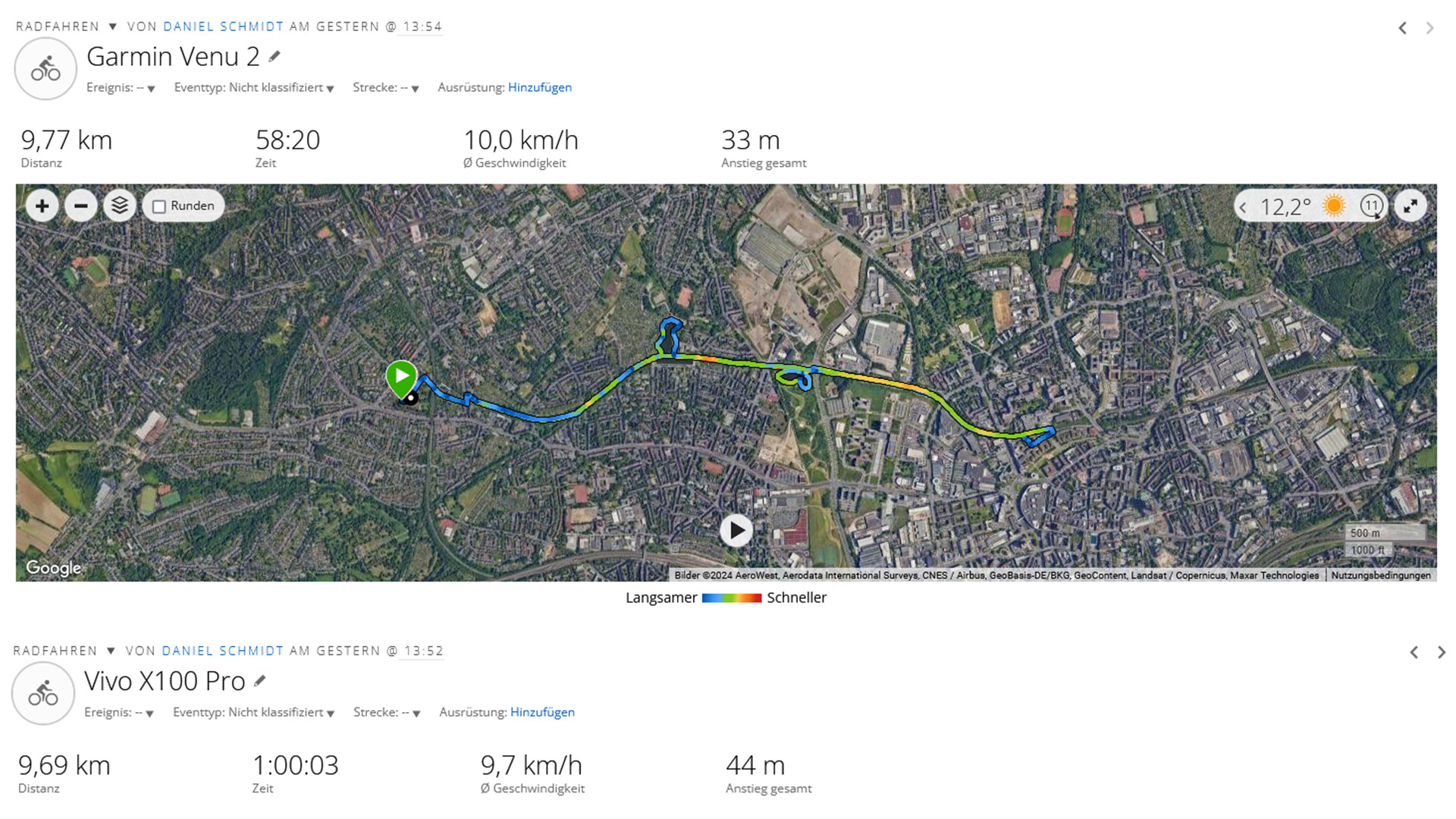The image size is (1456, 819).
Task: Open the Strecke dropdown for Vivo X100 Pro
Action: [416, 714]
